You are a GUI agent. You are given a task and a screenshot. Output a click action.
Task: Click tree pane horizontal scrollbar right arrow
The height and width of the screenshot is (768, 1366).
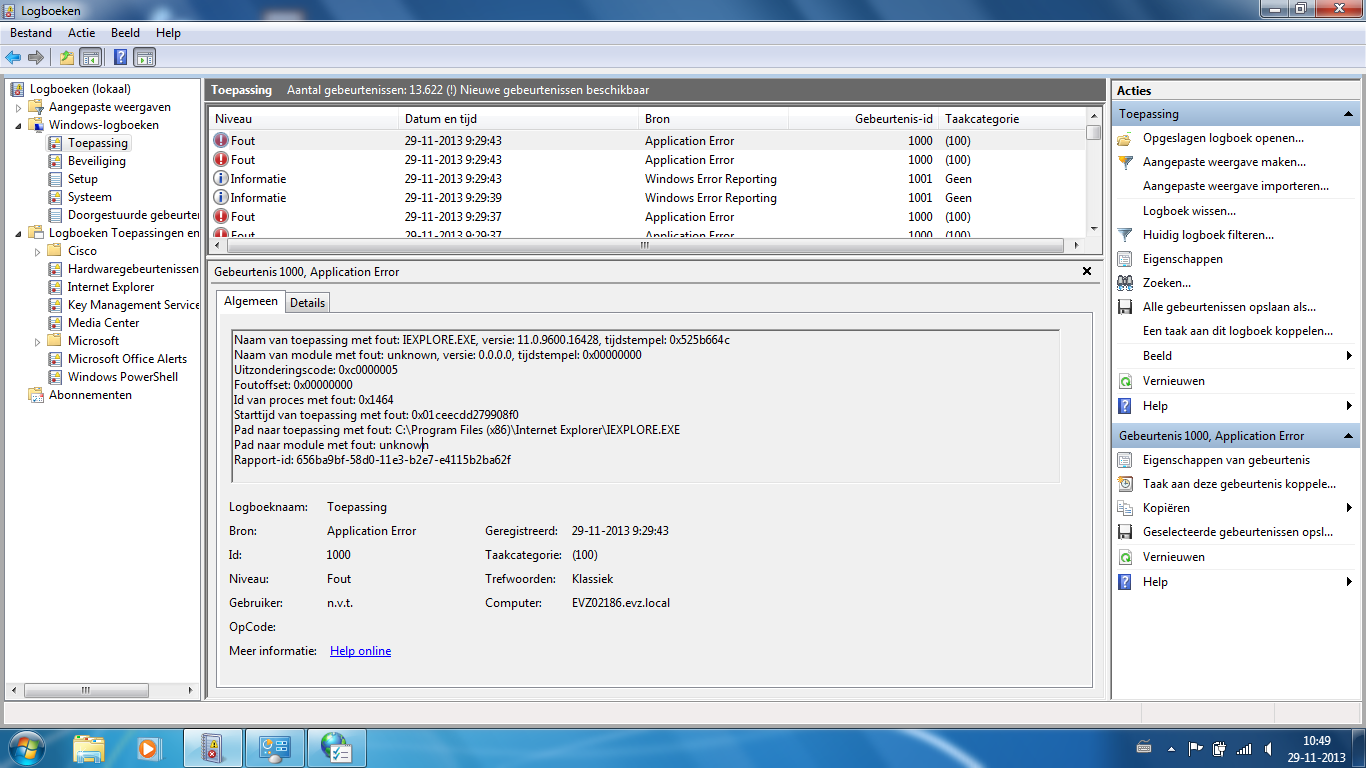(191, 690)
